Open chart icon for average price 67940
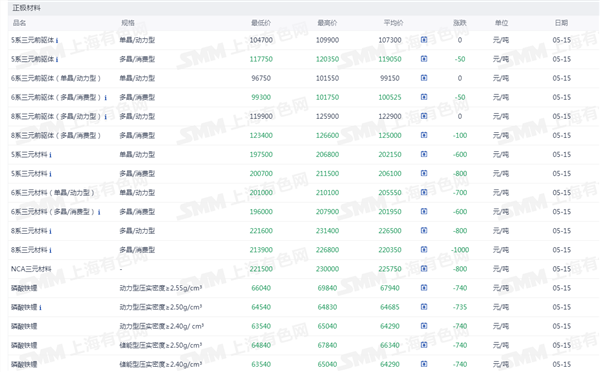This screenshot has width=600, height=372. 424,288
